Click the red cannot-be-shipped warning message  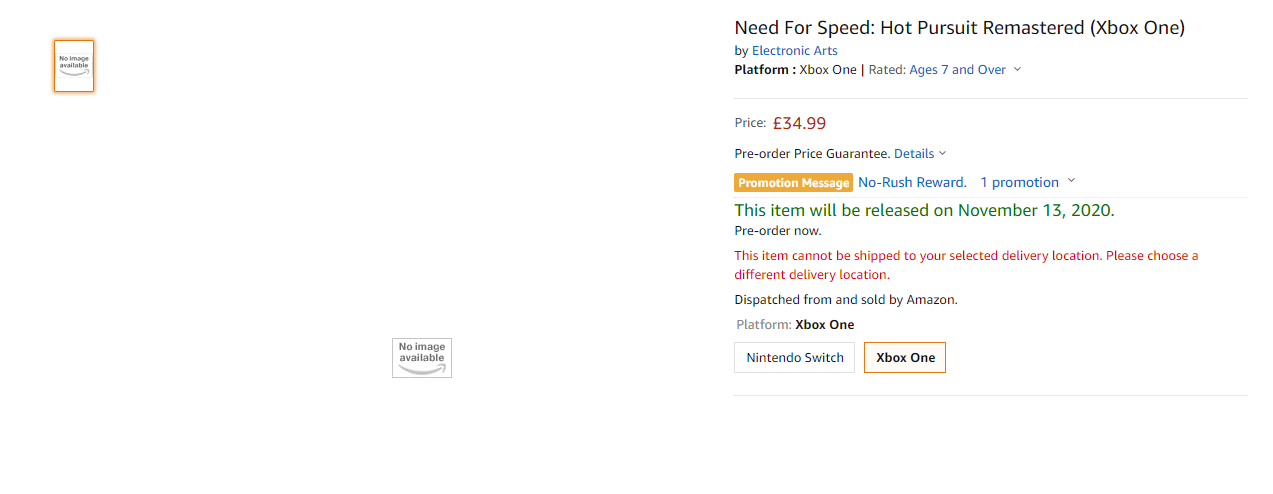(x=965, y=265)
